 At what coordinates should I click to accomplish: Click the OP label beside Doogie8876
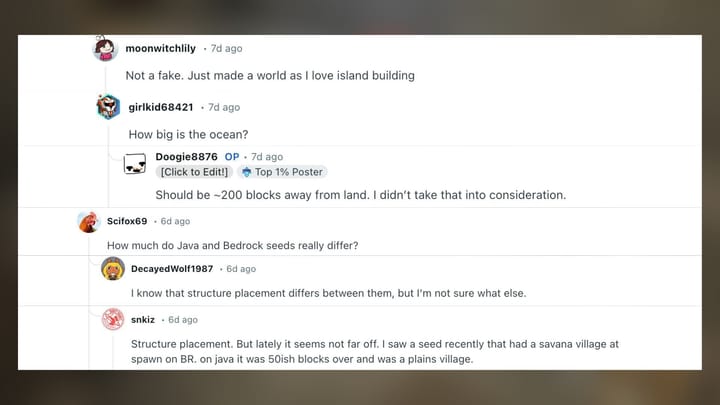click(x=232, y=157)
